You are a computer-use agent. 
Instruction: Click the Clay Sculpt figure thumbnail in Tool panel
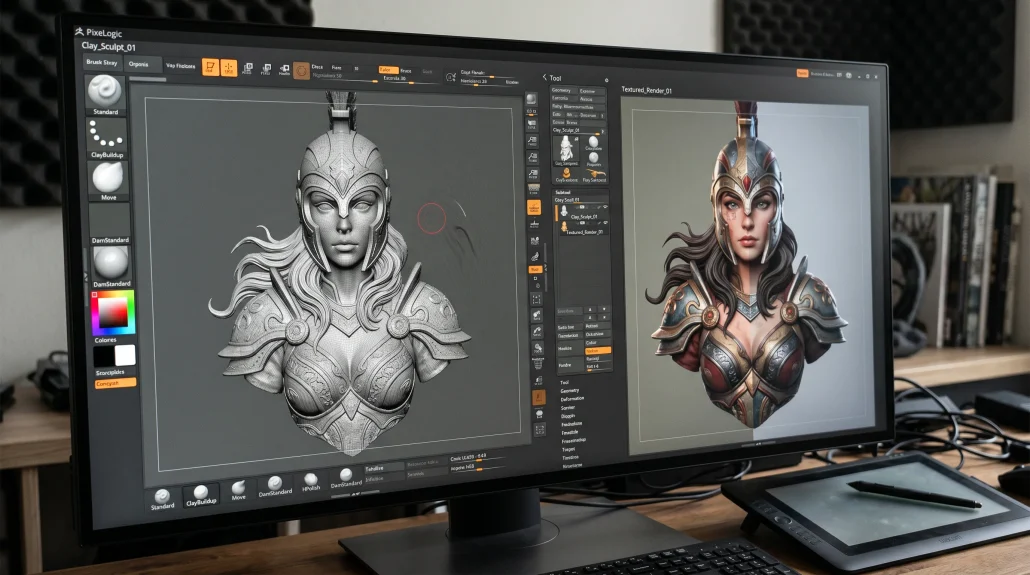pos(566,150)
